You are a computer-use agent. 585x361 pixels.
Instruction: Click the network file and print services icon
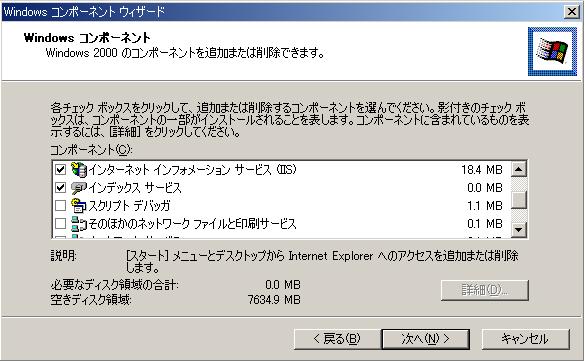(x=78, y=223)
